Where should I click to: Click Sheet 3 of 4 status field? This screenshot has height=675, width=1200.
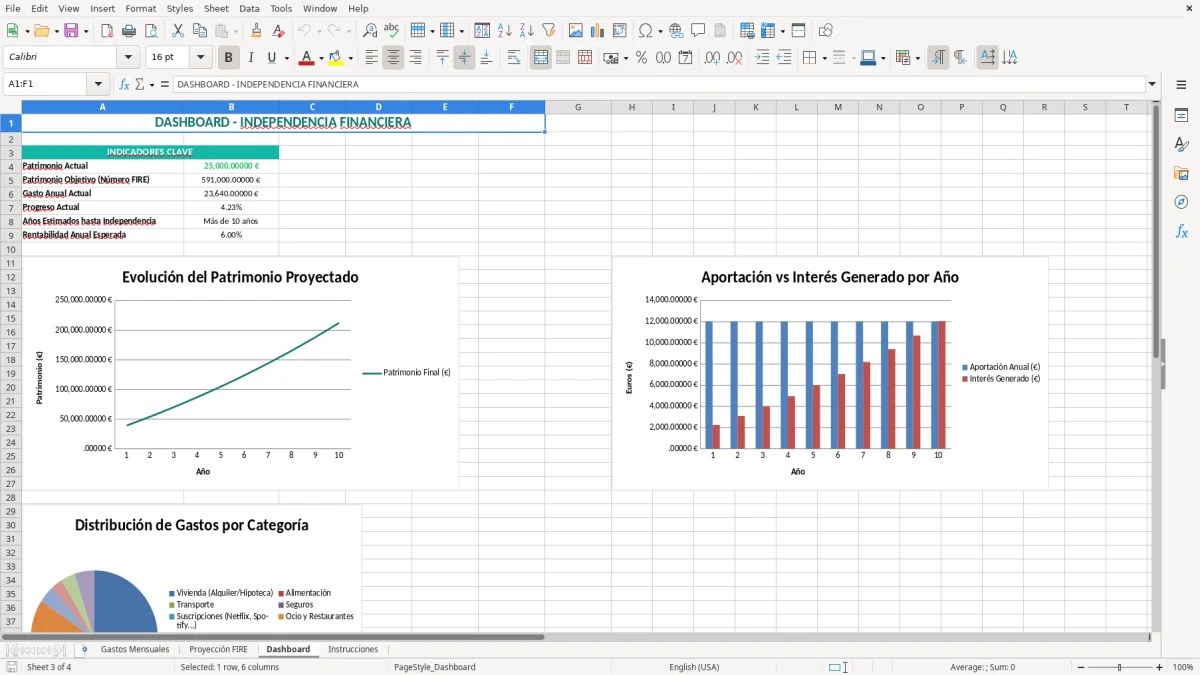click(49, 667)
